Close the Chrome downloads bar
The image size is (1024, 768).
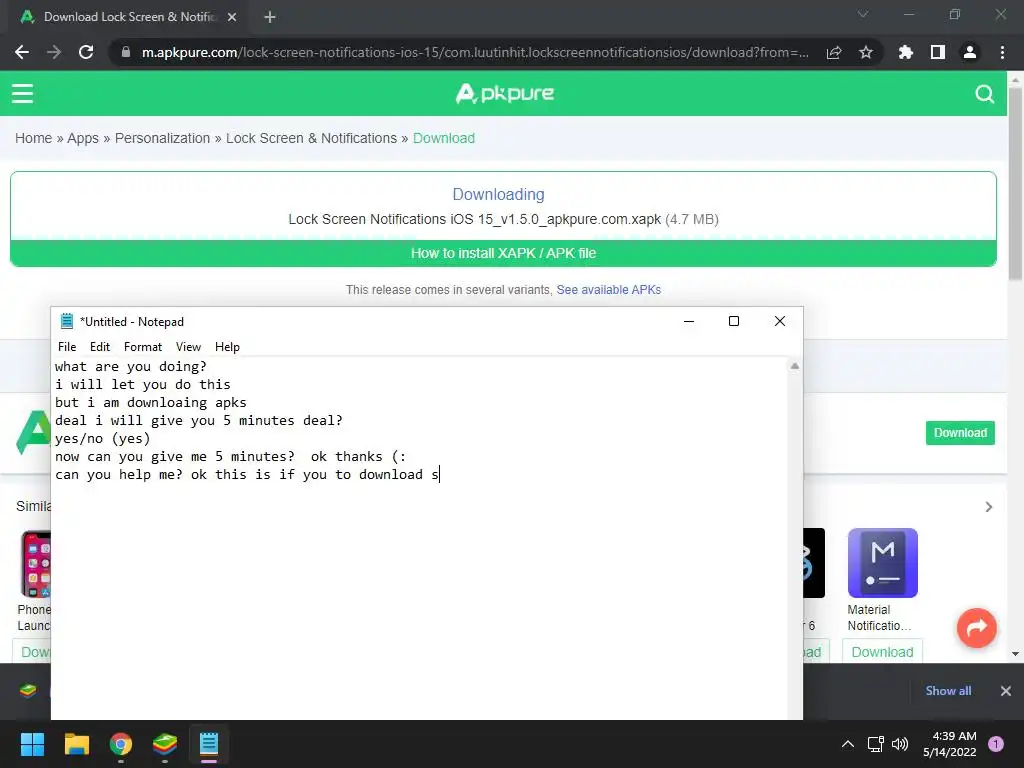[x=1006, y=691]
